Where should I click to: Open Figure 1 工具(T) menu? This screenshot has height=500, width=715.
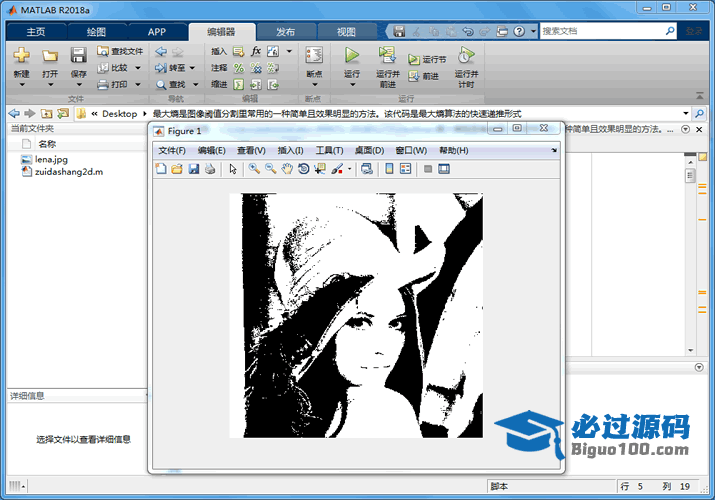tap(330, 150)
